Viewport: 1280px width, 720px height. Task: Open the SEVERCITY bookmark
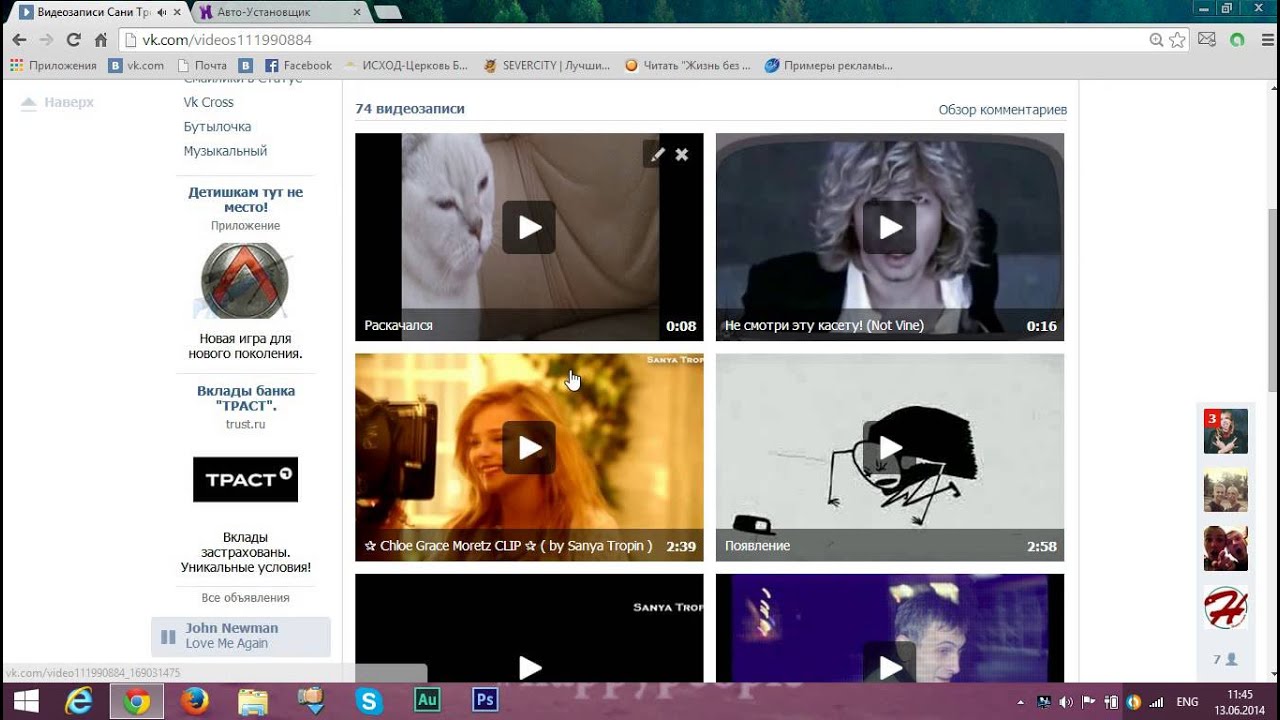coord(546,66)
